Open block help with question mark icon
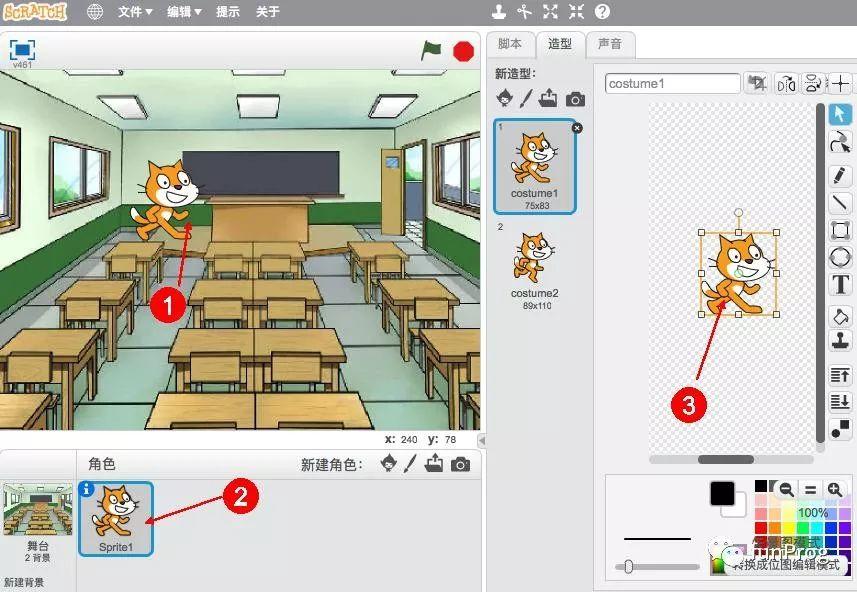The width and height of the screenshot is (857, 592). [602, 11]
